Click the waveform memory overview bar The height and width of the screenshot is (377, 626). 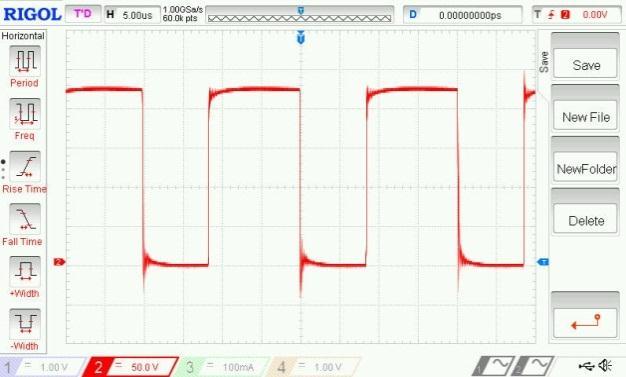(x=299, y=18)
